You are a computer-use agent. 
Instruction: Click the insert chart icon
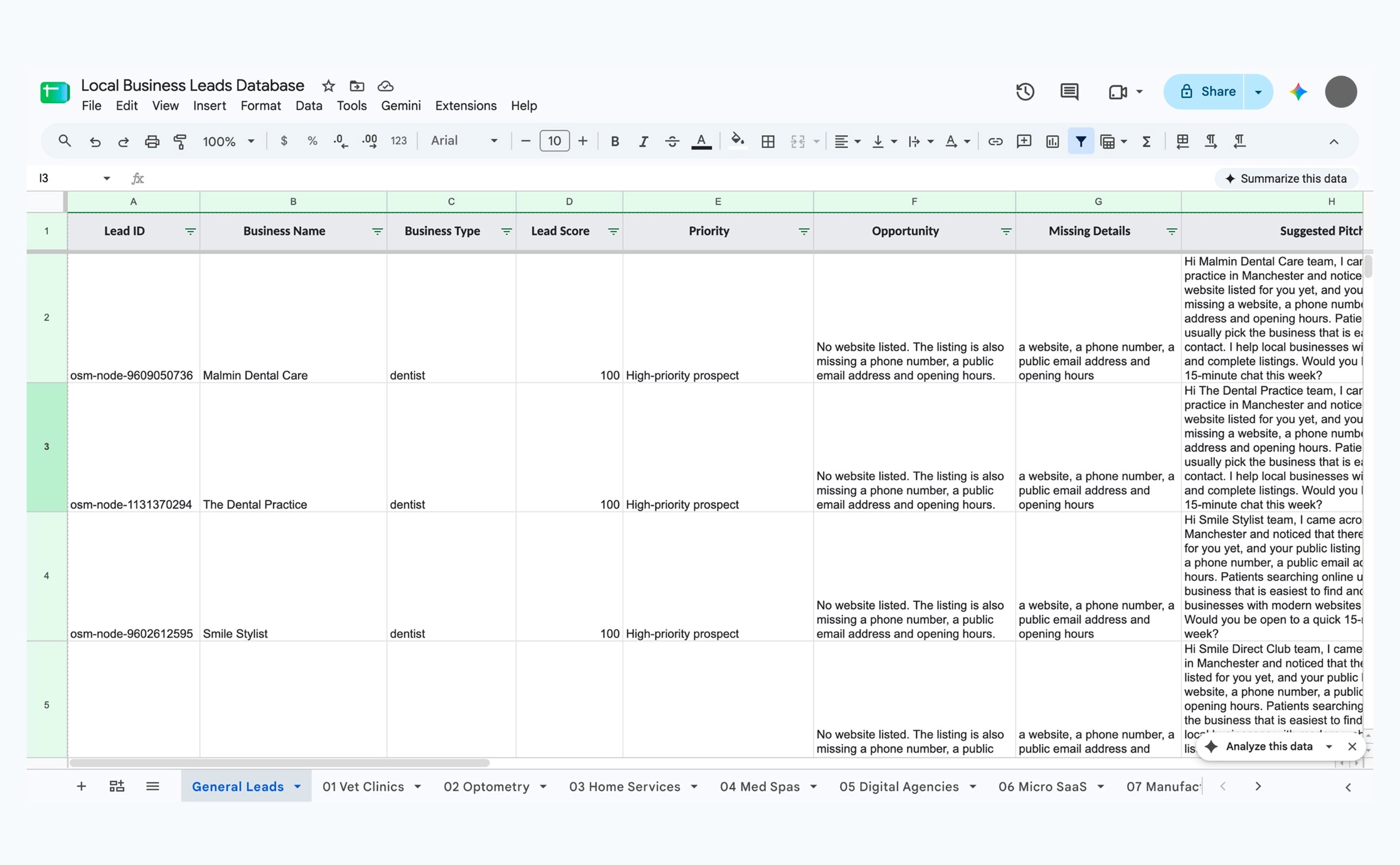(x=1052, y=141)
